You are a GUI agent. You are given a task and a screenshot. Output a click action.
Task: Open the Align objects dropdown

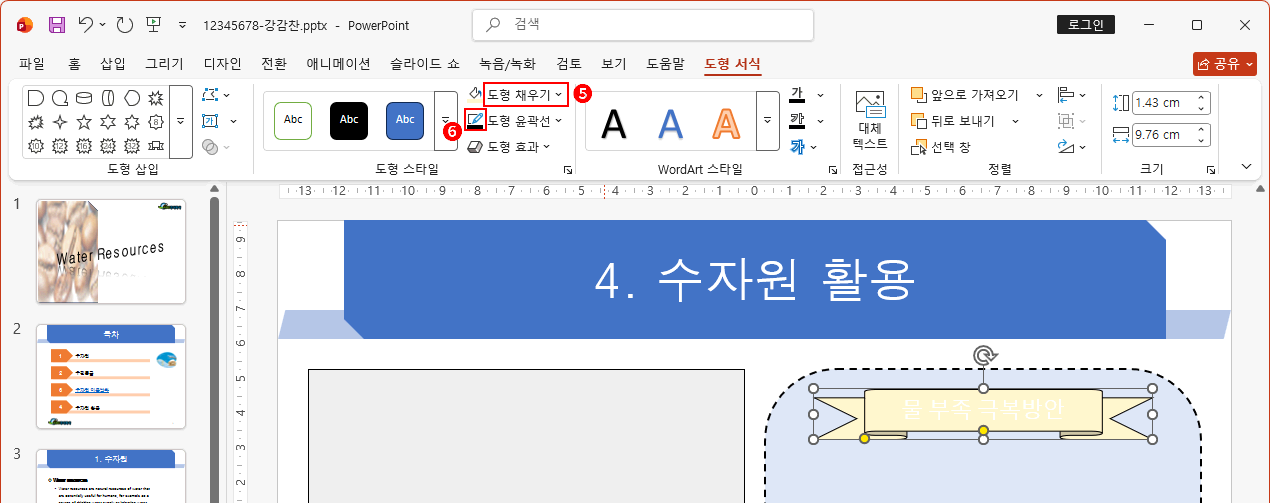pos(1072,95)
